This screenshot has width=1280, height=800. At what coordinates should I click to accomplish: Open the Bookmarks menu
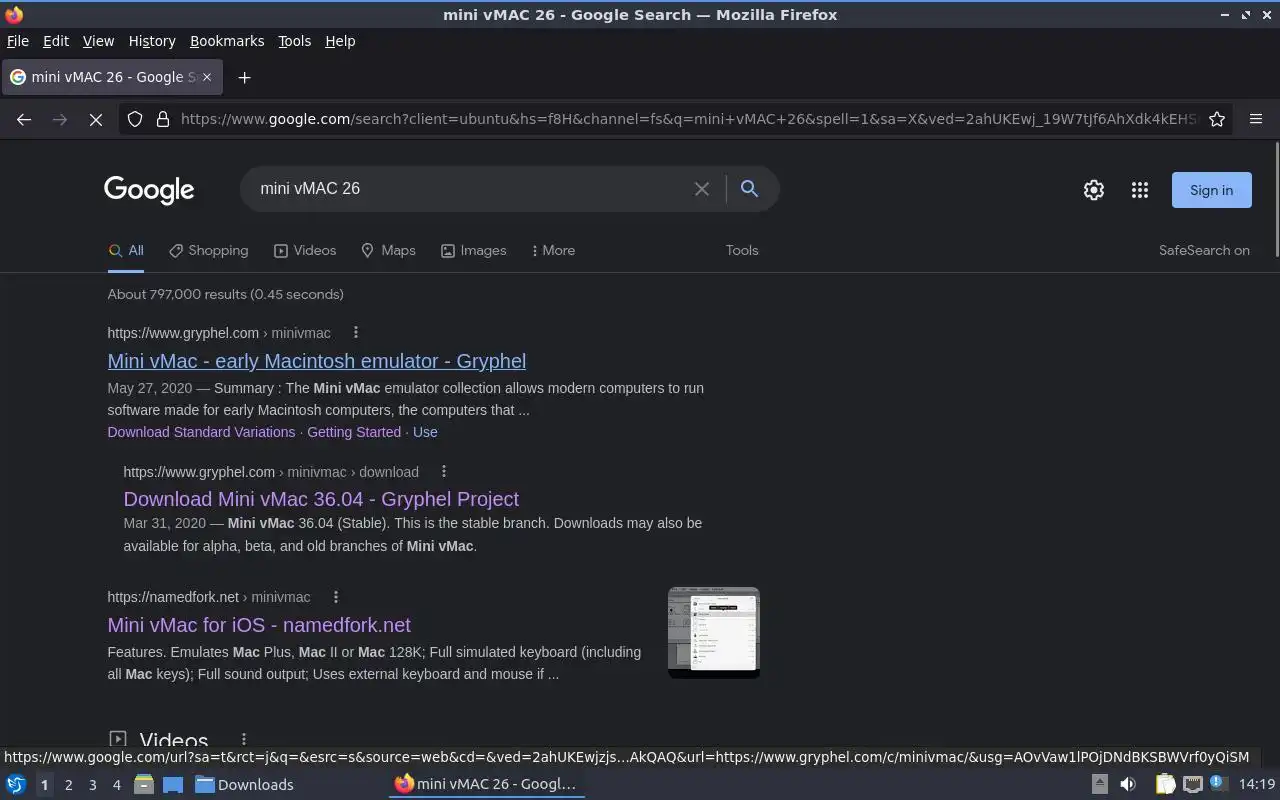coord(227,41)
